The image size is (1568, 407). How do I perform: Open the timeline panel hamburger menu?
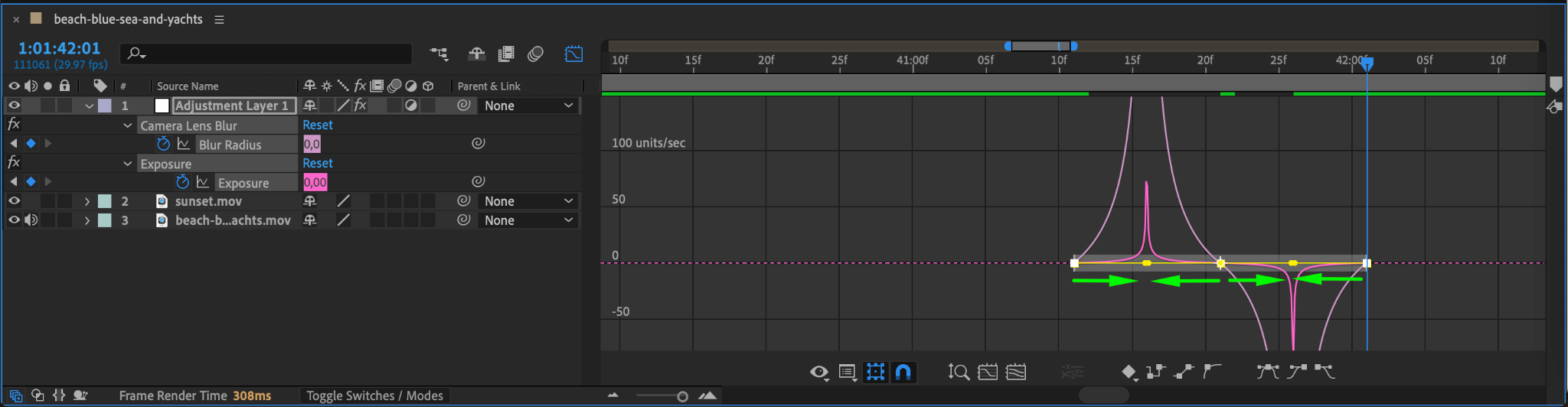219,20
